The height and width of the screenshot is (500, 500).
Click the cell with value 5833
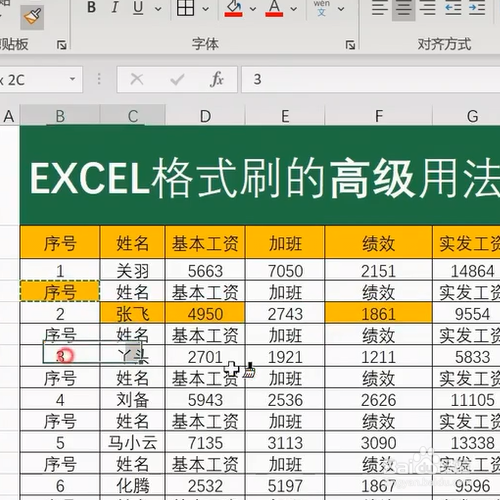click(467, 357)
